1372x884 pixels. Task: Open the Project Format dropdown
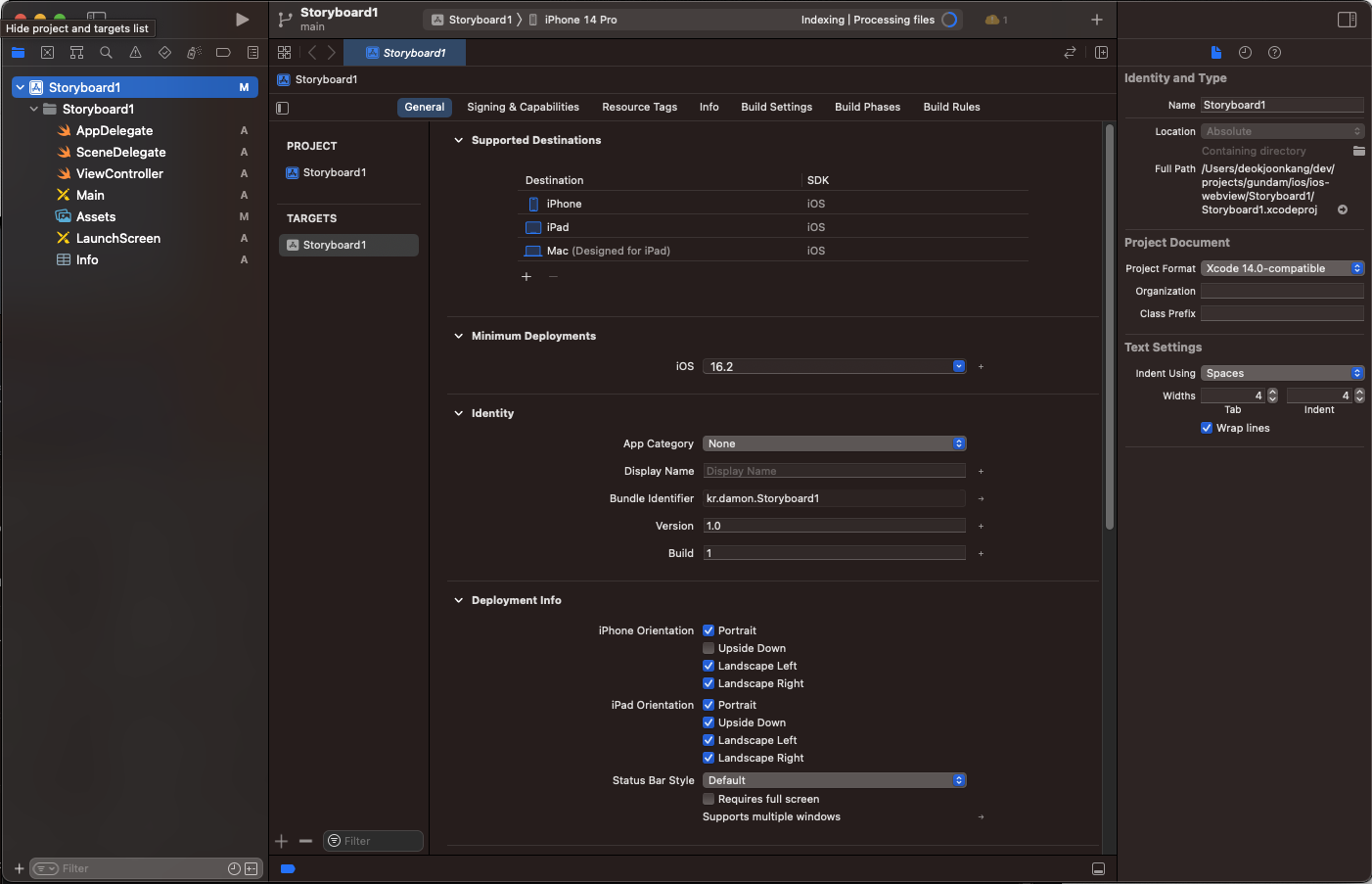pyautogui.click(x=1282, y=268)
